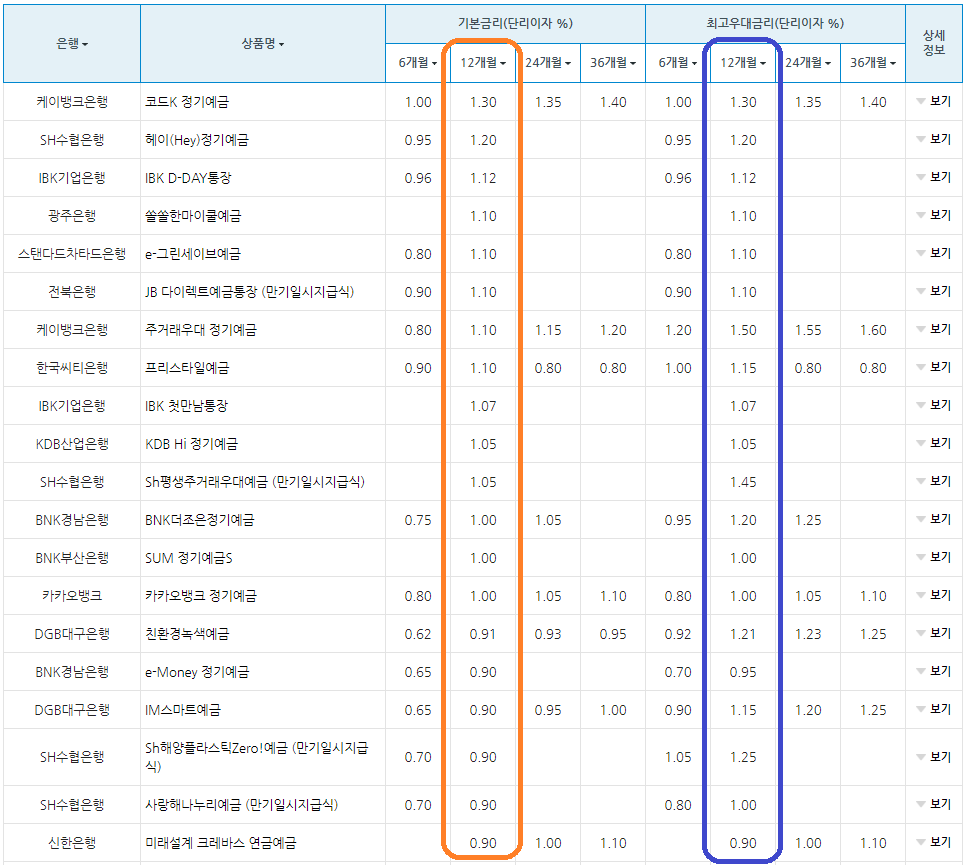View 보기 details for KDB Hi 정기예금
This screenshot has width=968, height=865.
tap(934, 443)
